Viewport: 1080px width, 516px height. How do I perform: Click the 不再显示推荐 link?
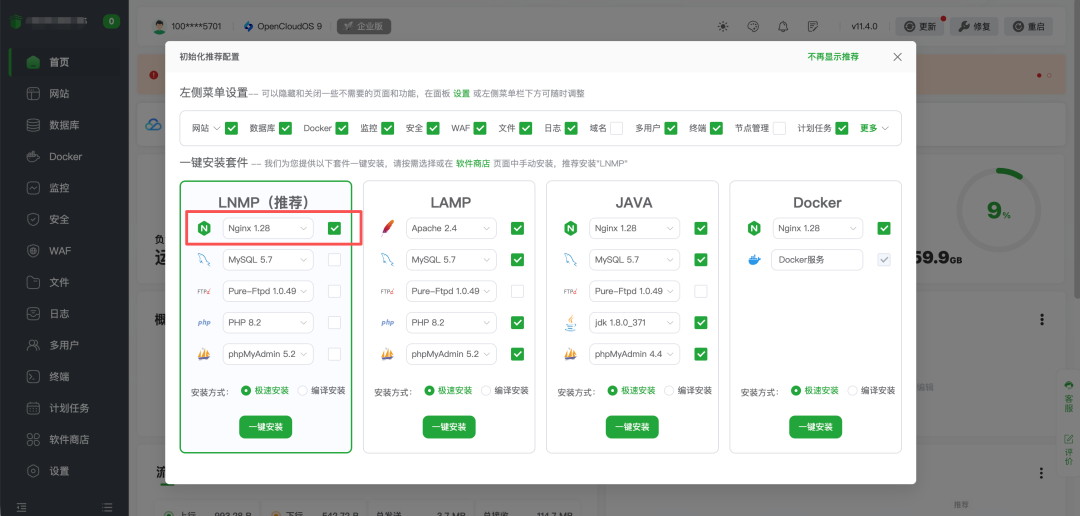pyautogui.click(x=833, y=57)
